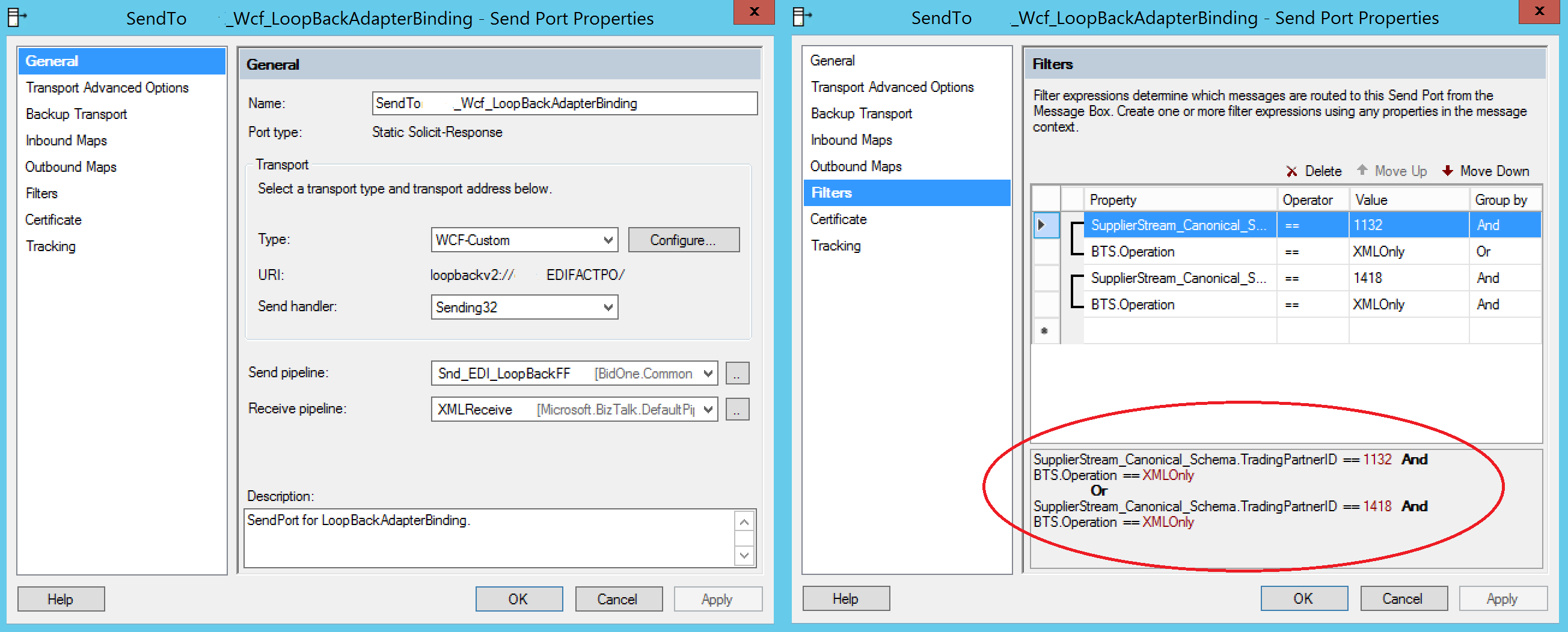1568x632 pixels.
Task: Click the Name input field
Action: [x=565, y=103]
